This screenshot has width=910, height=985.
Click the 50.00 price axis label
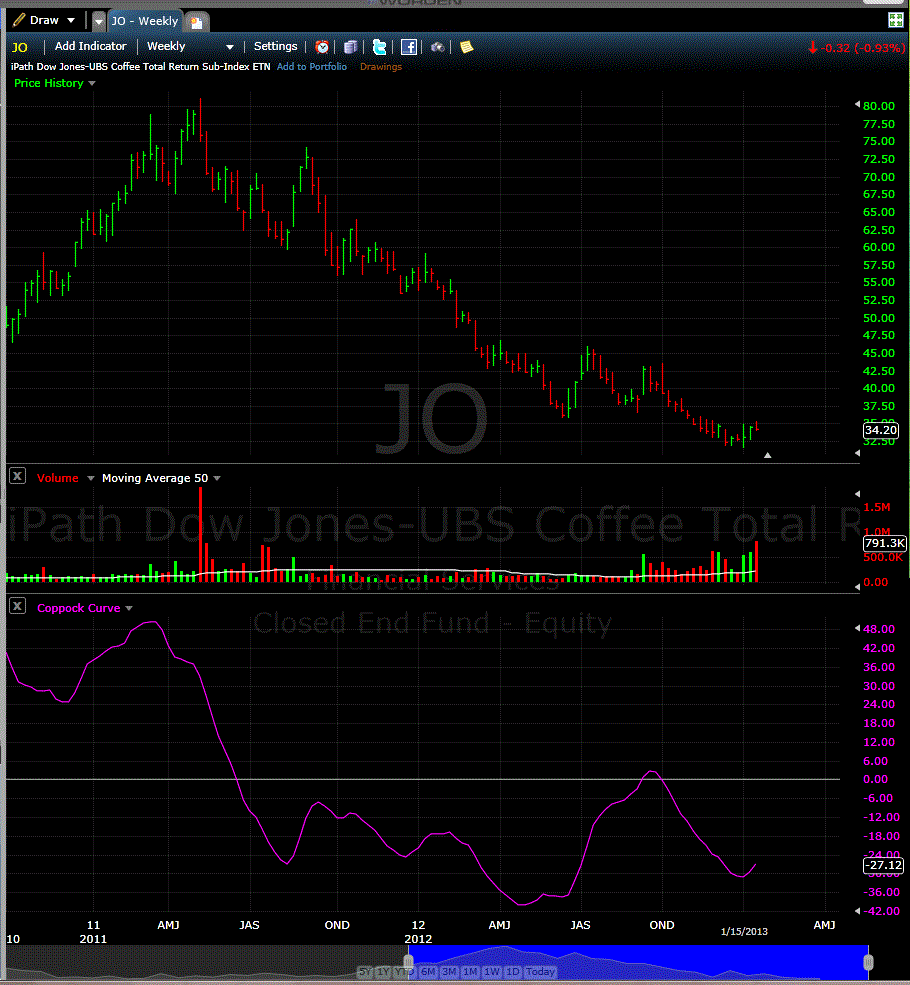pyautogui.click(x=879, y=318)
